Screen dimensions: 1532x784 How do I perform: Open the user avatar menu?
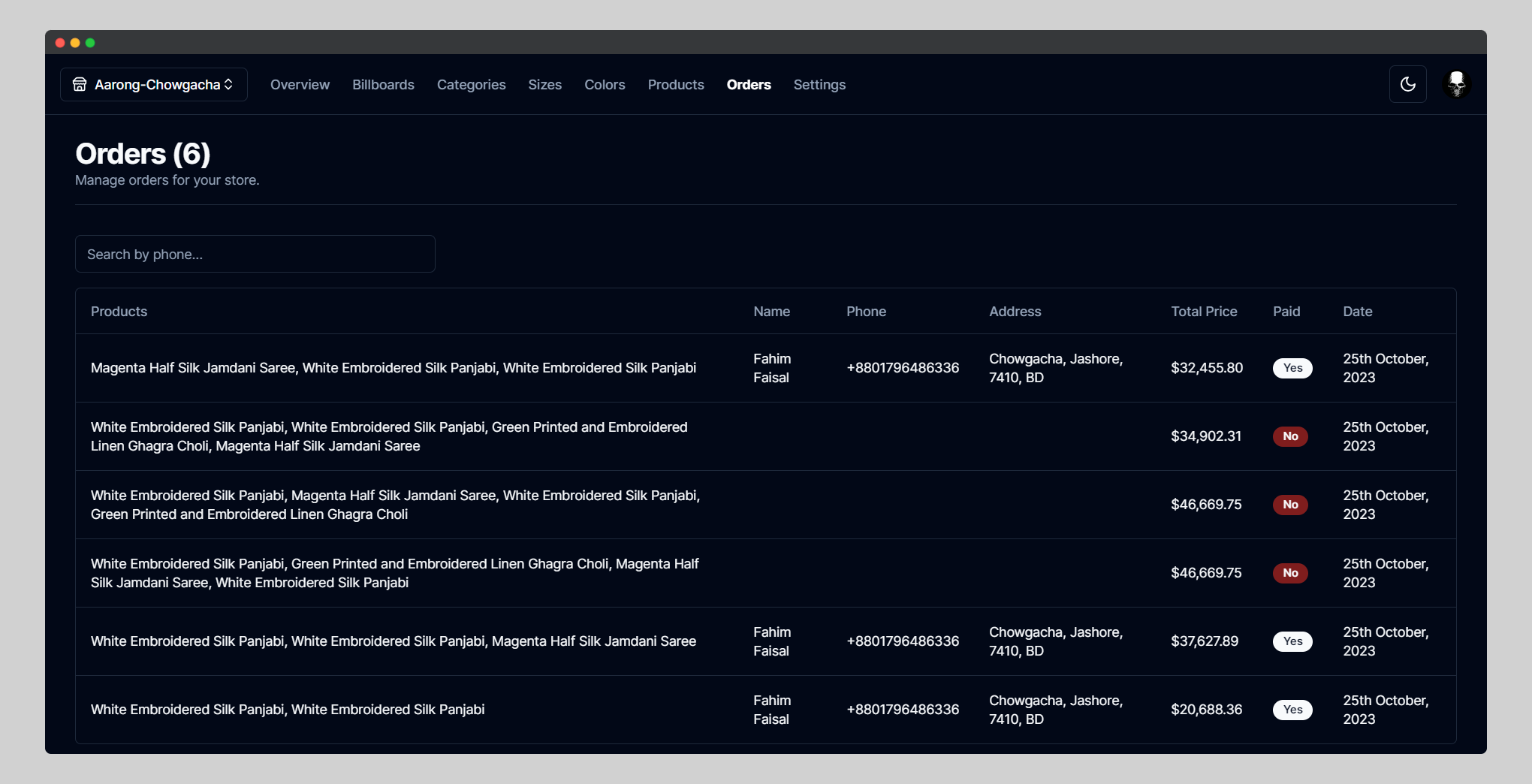(1456, 84)
